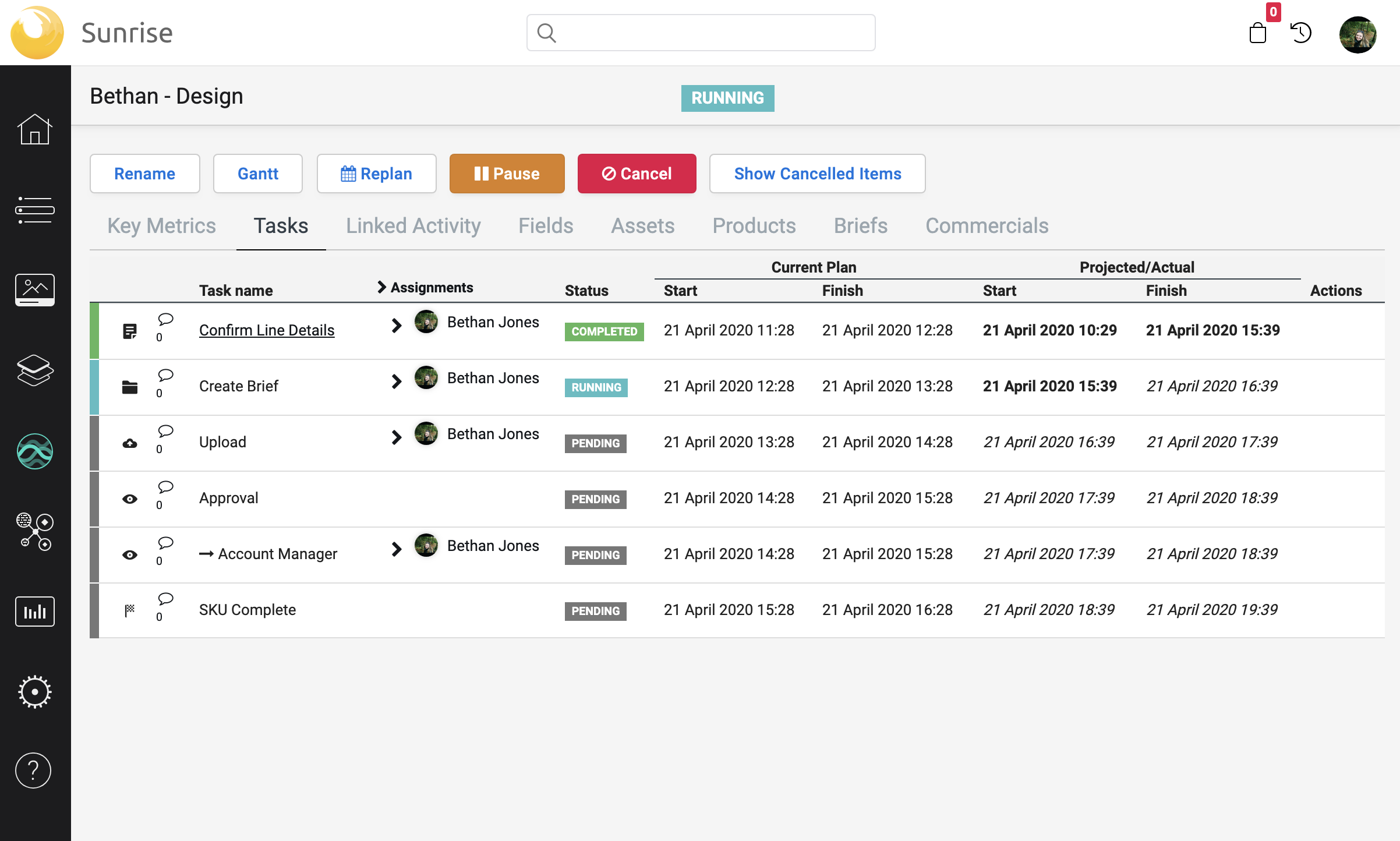Open the image assets sidebar icon
This screenshot has height=841, width=1400.
[x=34, y=289]
